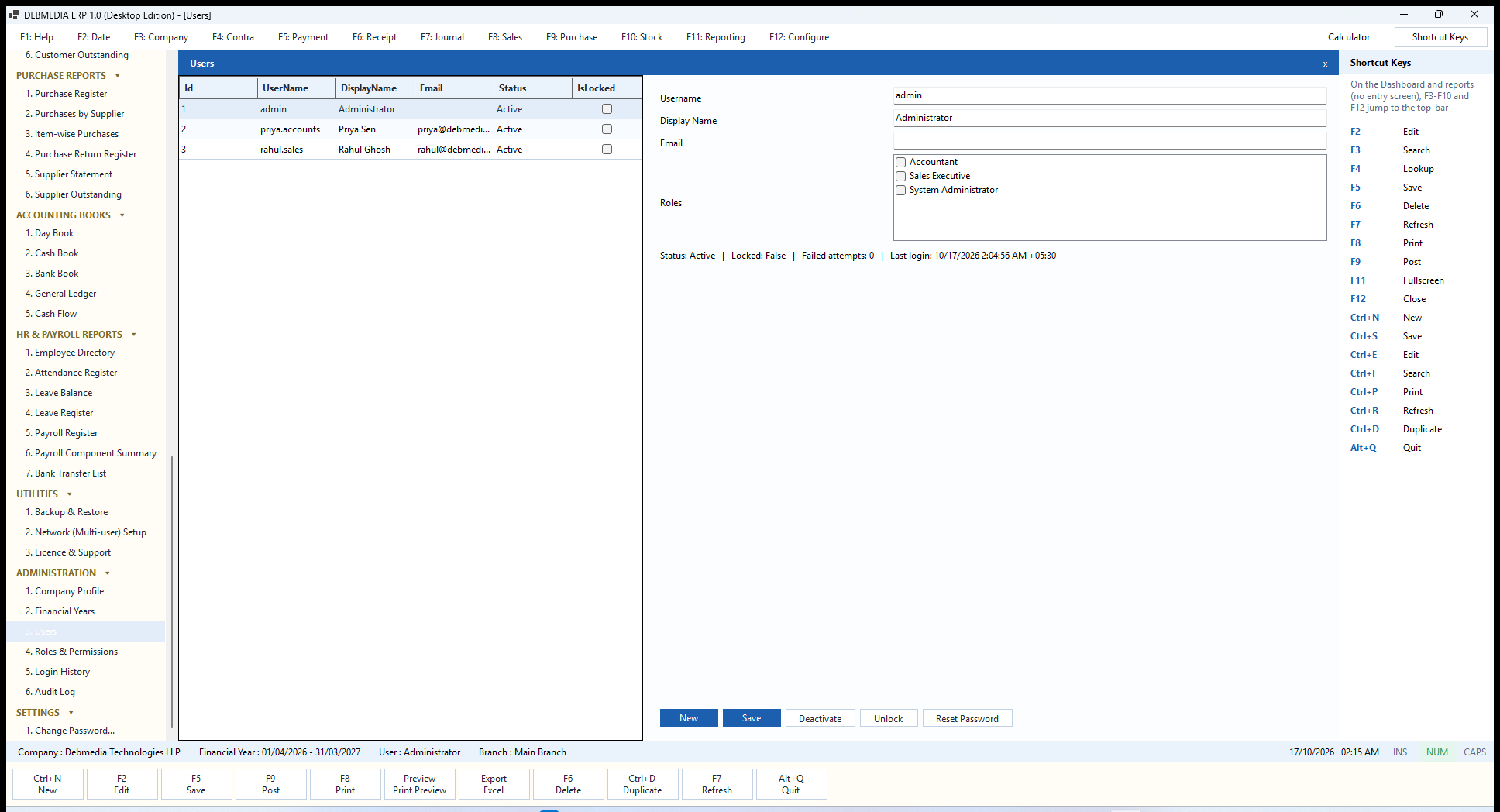Screen dimensions: 1500x812
Task: Click the DEBMEDIA ERP app icon in title bar
Action: (14, 15)
